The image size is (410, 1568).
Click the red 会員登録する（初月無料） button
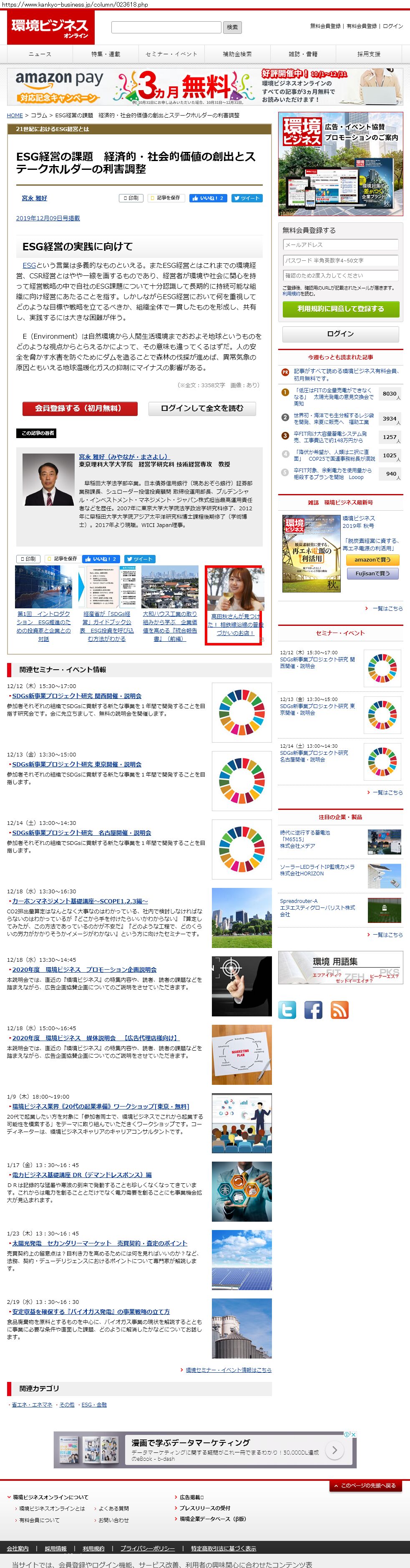pos(80,408)
